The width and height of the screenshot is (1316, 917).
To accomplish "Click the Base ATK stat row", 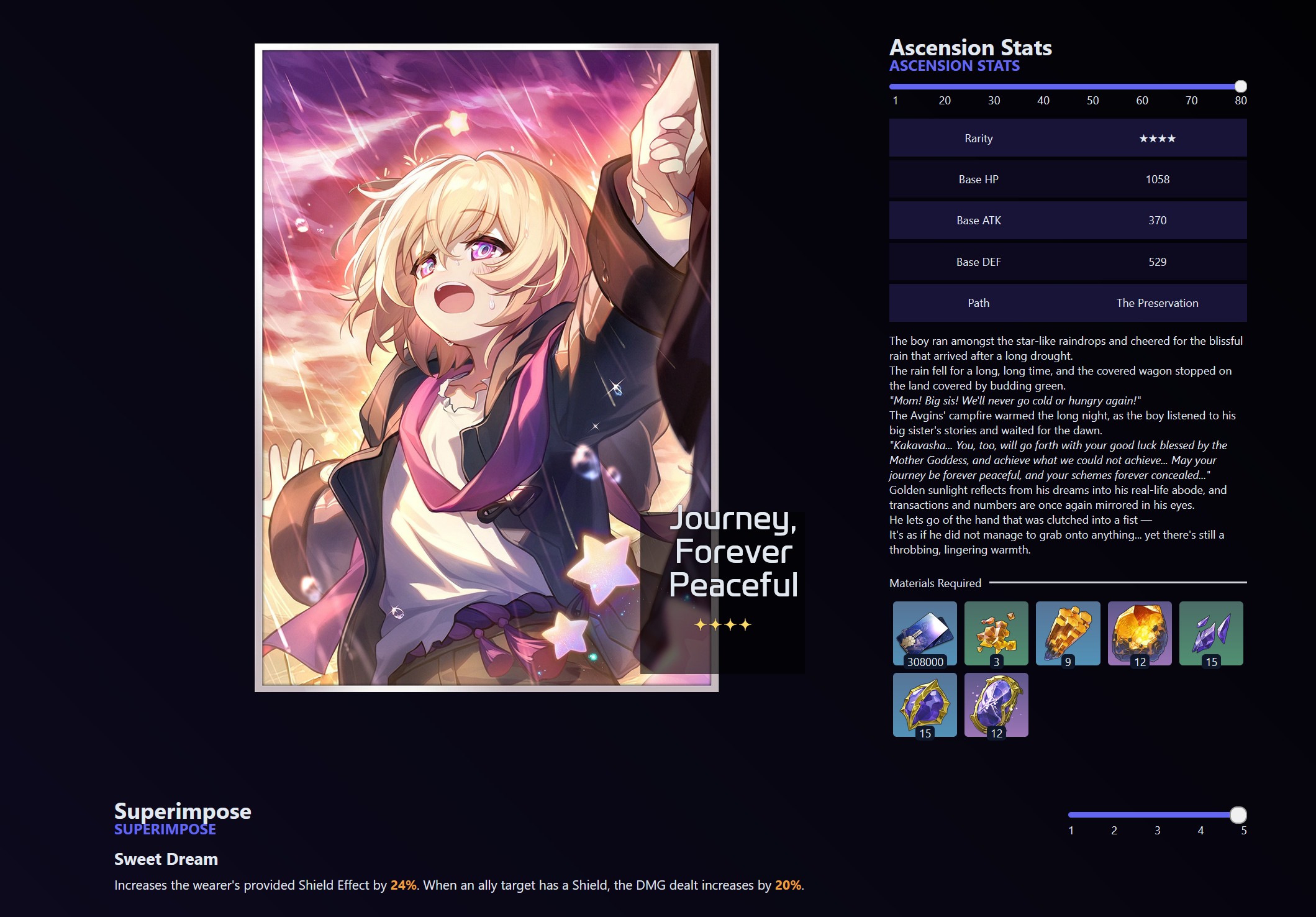I will pyautogui.click(x=1068, y=221).
